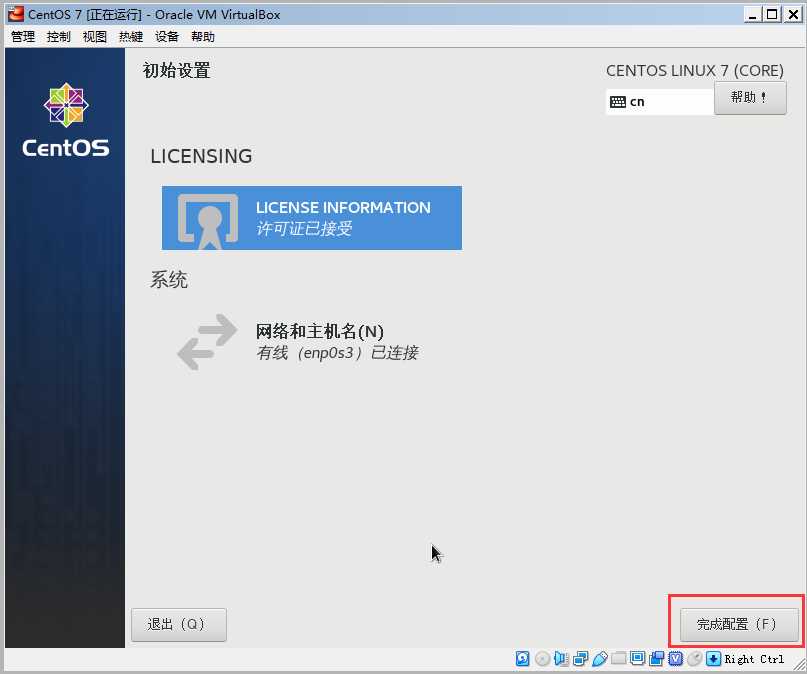This screenshot has height=674, width=807.
Task: Click the 初始设置 heading
Action: (177, 70)
